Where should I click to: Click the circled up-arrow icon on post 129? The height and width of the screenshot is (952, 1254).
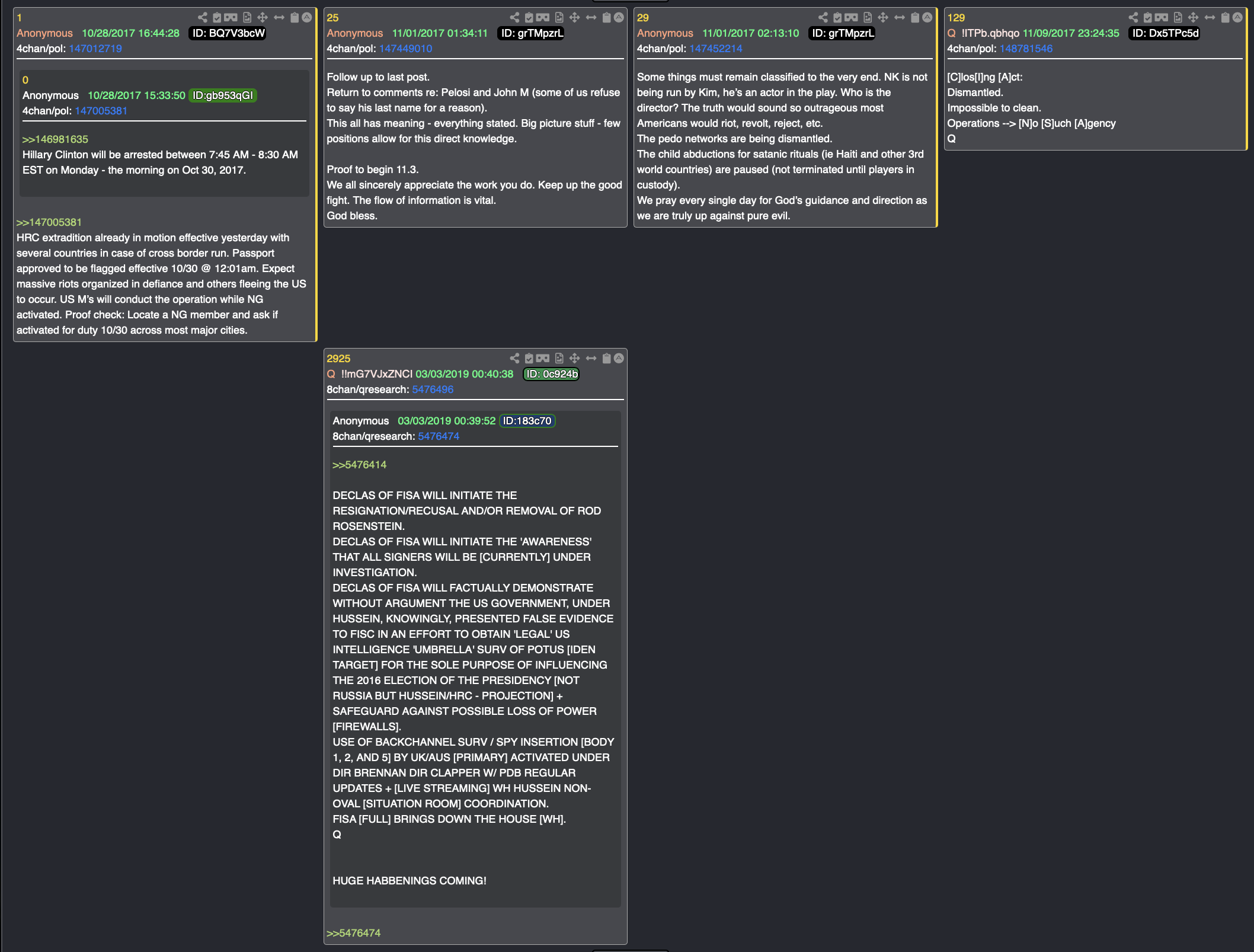pyautogui.click(x=1237, y=18)
